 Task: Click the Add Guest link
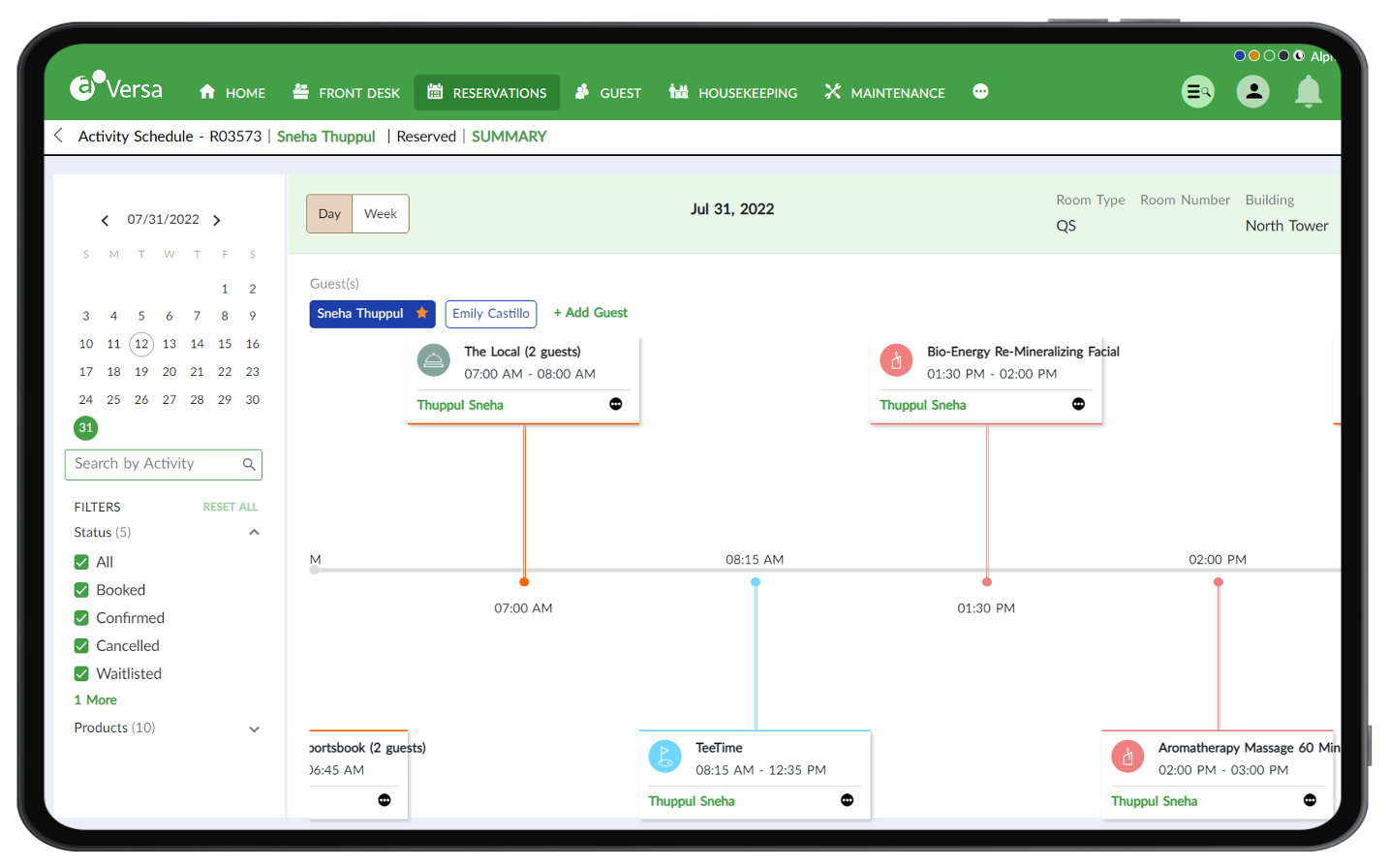590,313
